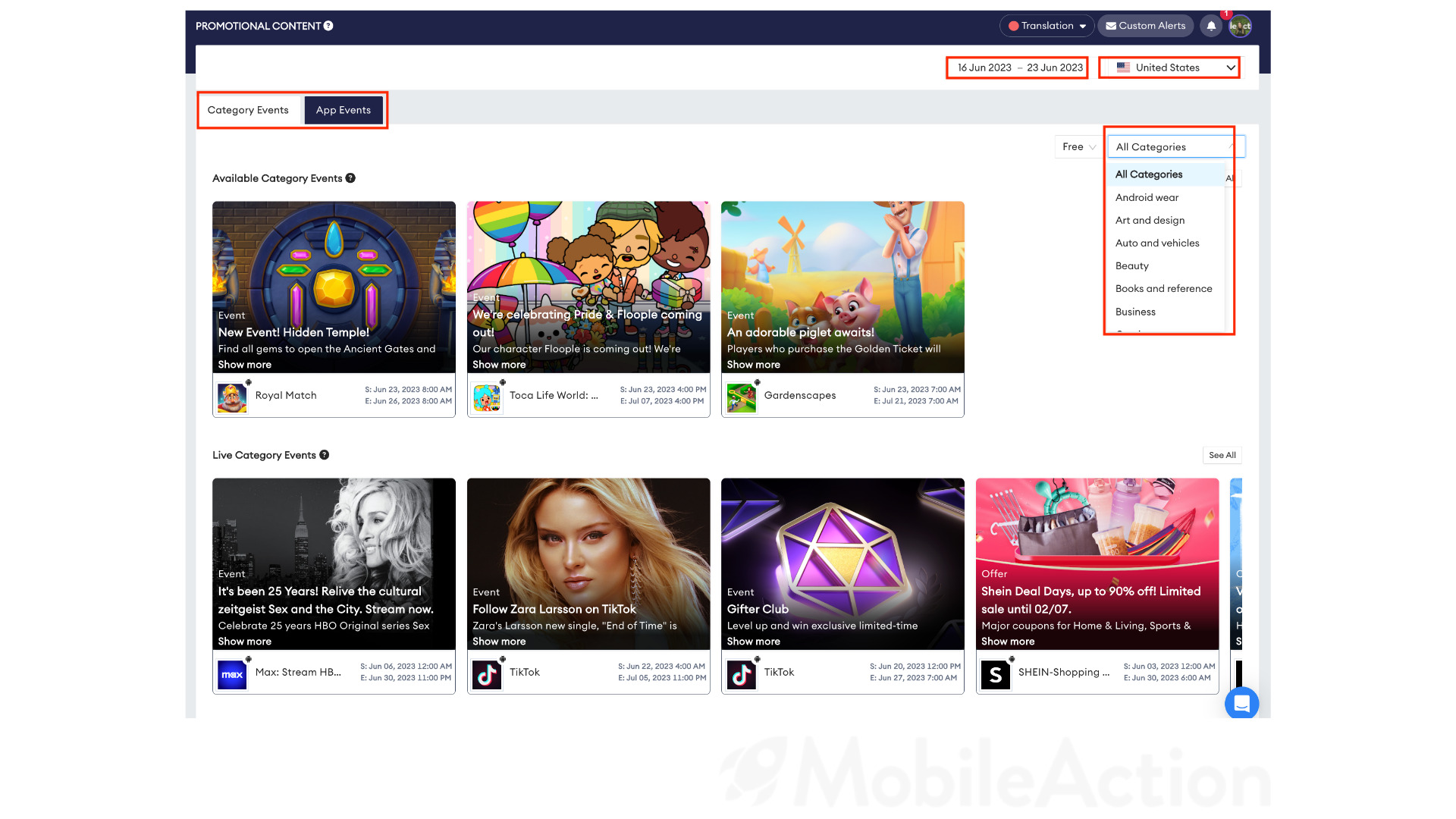Click the SHEIN-Shopping app icon
1456x819 pixels.
tap(996, 674)
